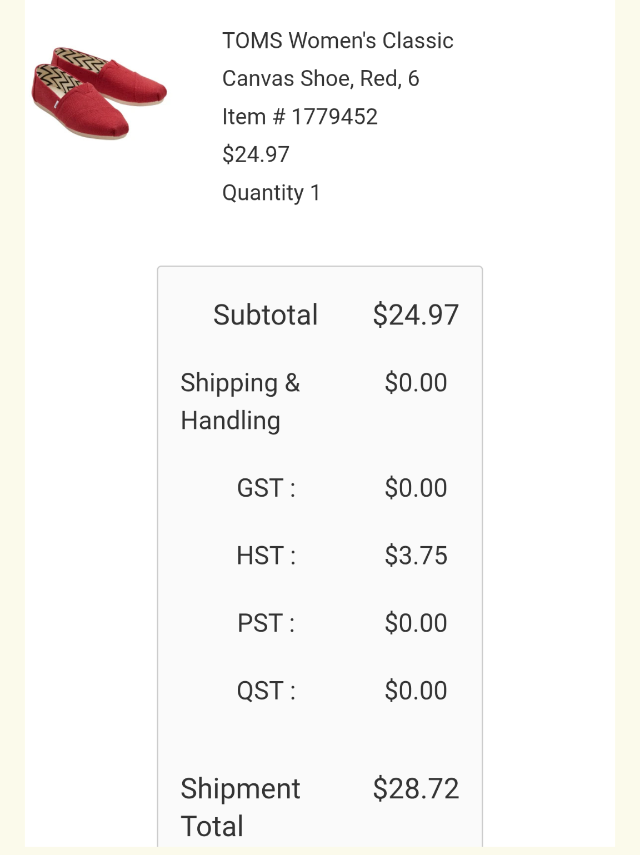Click the Quantity 1 line
This screenshot has height=855, width=640.
click(x=271, y=193)
